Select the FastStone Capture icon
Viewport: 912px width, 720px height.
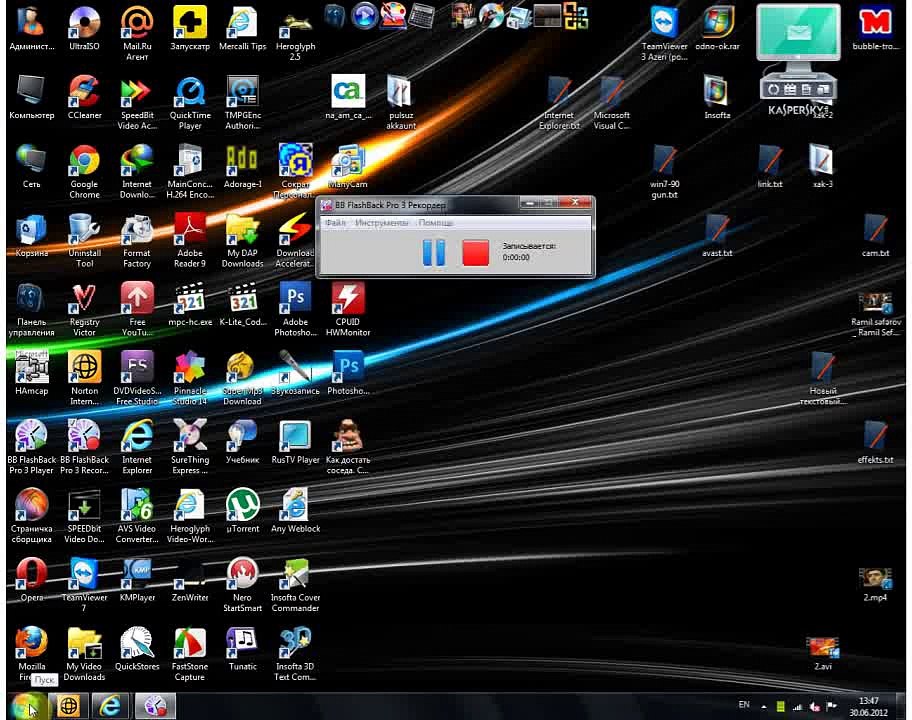(x=190, y=653)
